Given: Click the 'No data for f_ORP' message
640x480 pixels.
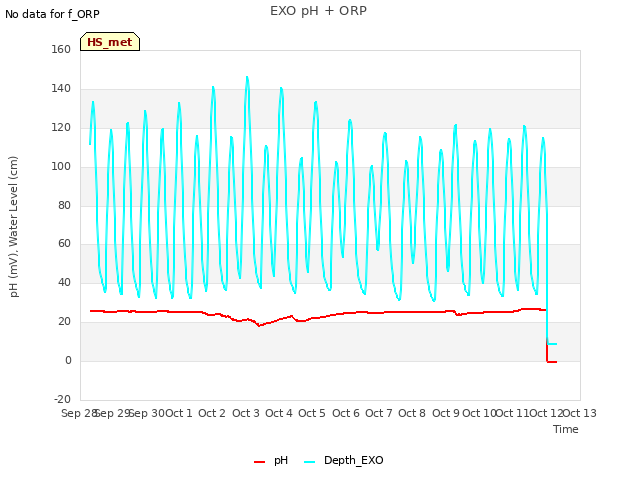Looking at the screenshot, I should [x=52, y=14].
